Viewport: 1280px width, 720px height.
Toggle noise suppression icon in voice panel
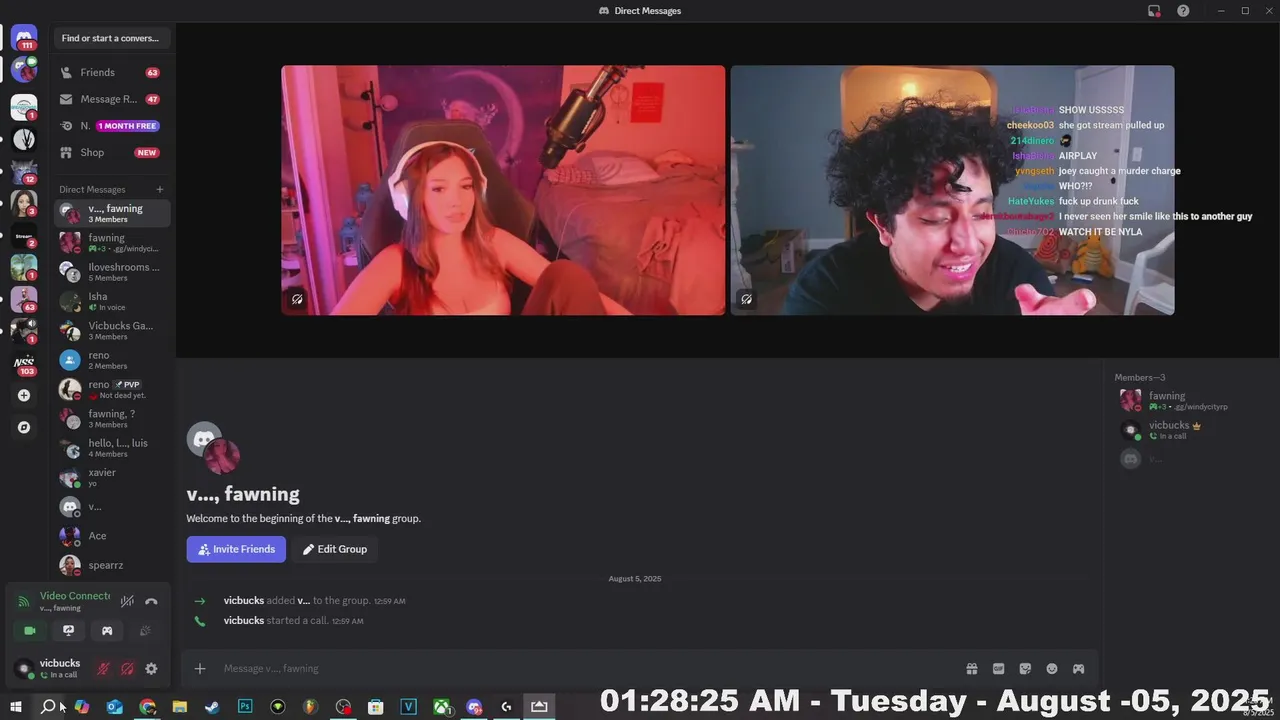pos(127,602)
